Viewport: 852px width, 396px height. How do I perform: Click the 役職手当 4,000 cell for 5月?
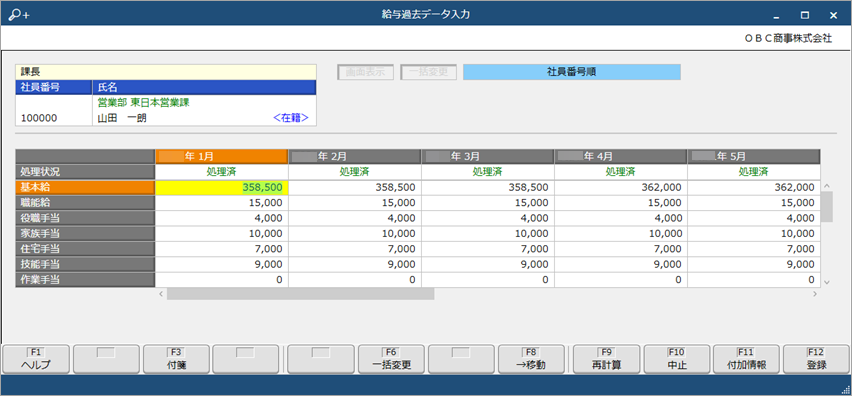[x=754, y=218]
